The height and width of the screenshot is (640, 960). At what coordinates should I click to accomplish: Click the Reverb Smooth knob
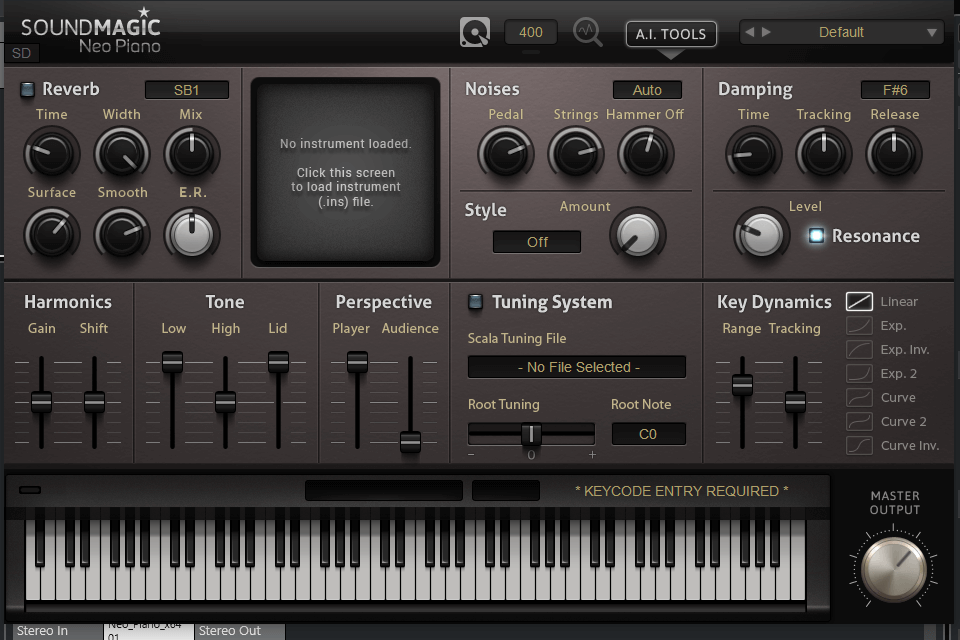[122, 235]
